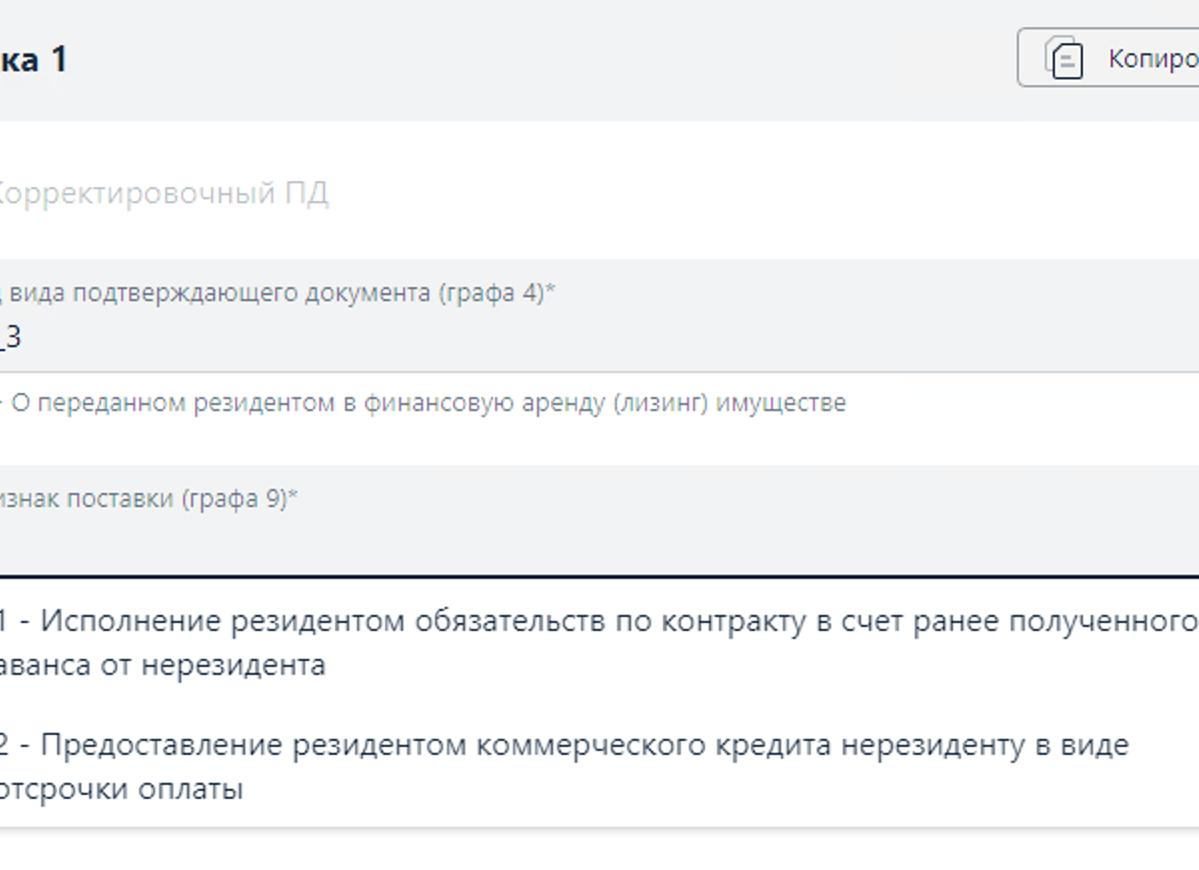The height and width of the screenshot is (870, 1199).
Task: Select option 2 - Предоставление резидентом коммерческого кредита
Action: click(600, 767)
